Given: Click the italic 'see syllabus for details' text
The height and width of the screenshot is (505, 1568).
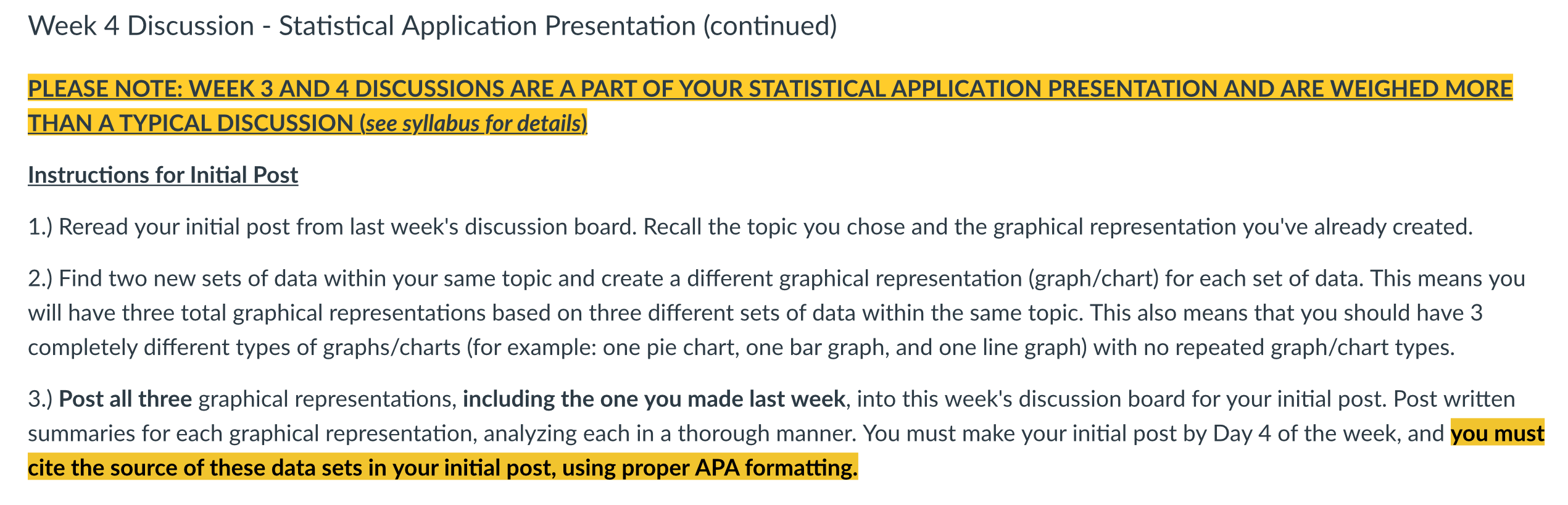Looking at the screenshot, I should 473,123.
